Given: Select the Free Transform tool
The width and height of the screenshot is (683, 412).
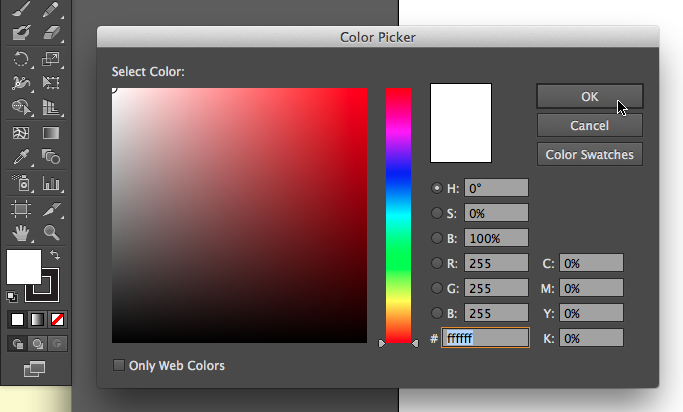Looking at the screenshot, I should pos(51,82).
